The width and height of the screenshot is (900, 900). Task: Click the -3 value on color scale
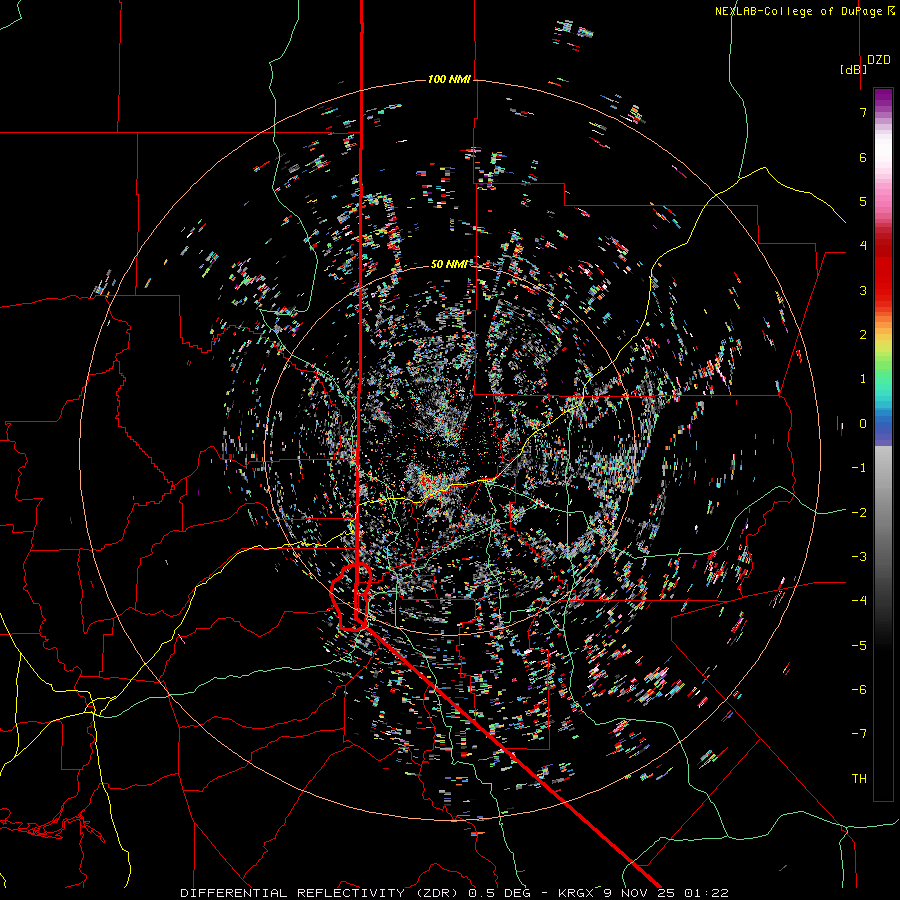tap(859, 557)
